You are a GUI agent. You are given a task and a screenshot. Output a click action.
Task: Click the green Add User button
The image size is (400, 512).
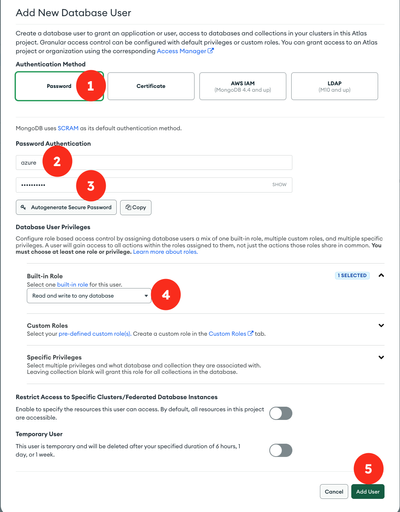(368, 492)
